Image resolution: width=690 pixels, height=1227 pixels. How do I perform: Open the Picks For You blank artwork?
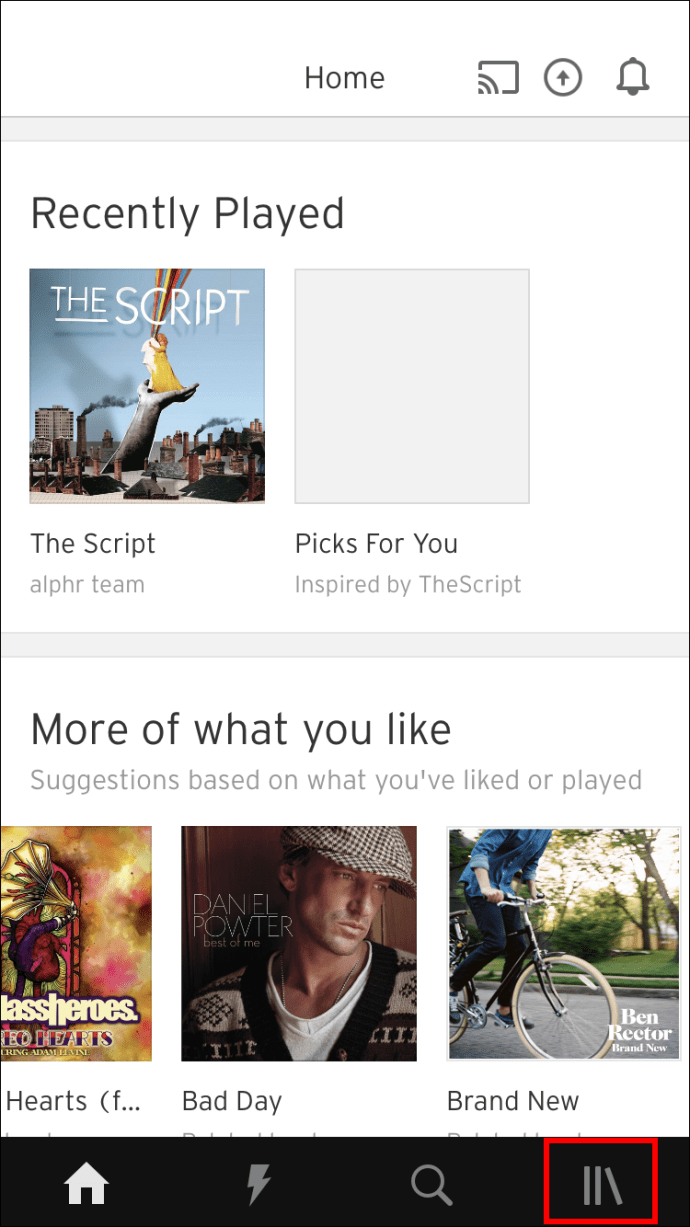click(411, 385)
